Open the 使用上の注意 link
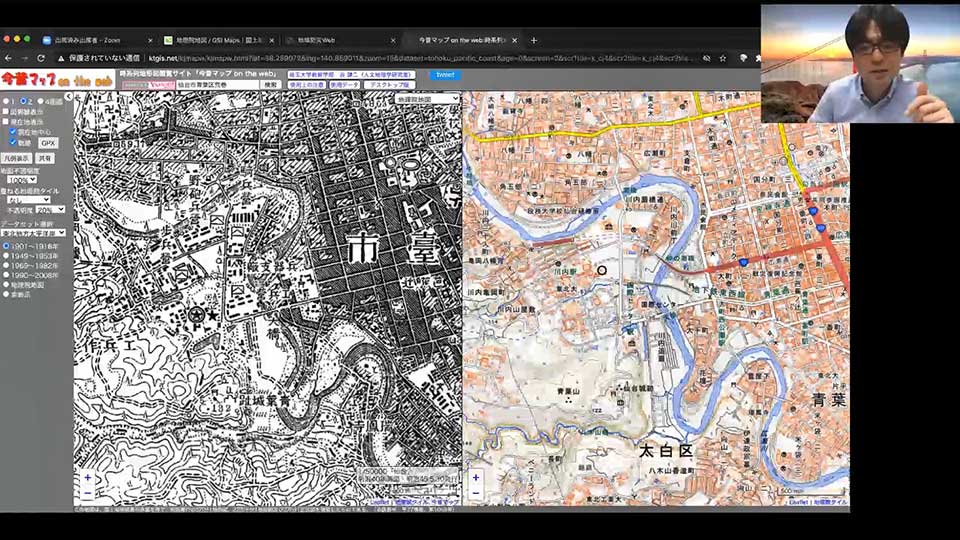The width and height of the screenshot is (960, 540). (307, 84)
